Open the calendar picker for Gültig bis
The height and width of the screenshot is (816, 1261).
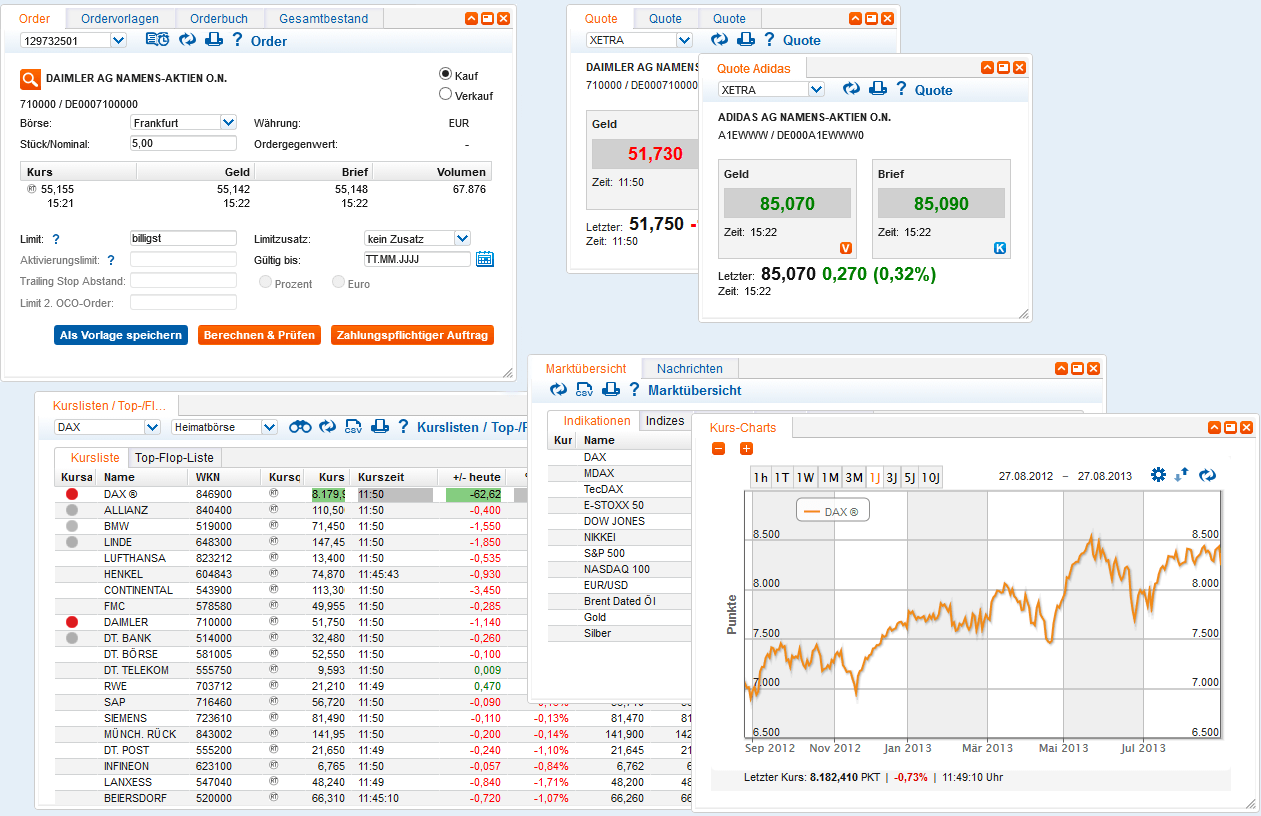pos(485,259)
